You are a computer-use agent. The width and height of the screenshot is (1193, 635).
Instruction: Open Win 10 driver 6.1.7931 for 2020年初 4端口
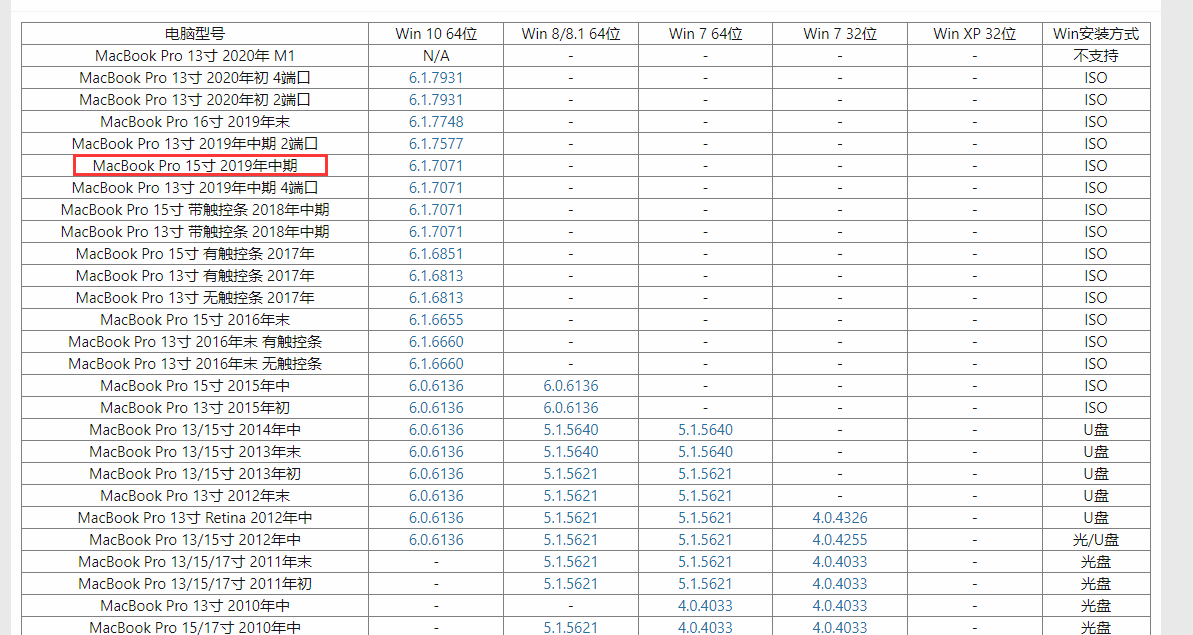pos(436,78)
